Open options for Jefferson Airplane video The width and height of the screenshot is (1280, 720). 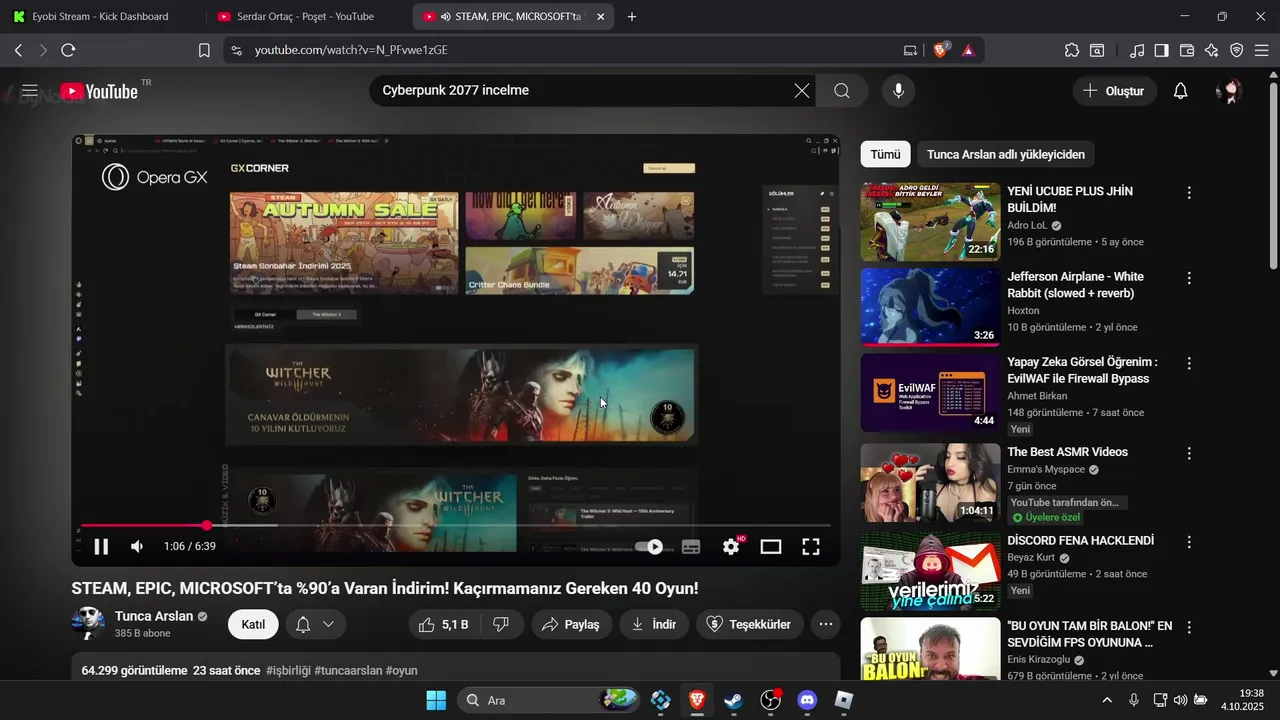1189,277
